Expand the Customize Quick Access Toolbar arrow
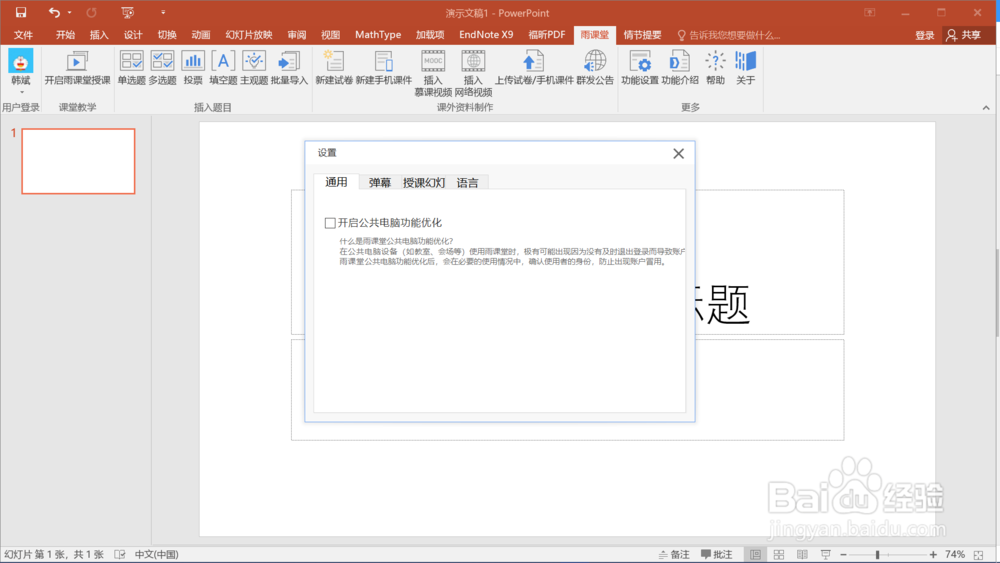Screen dimensions: 1000x563 point(163,12)
